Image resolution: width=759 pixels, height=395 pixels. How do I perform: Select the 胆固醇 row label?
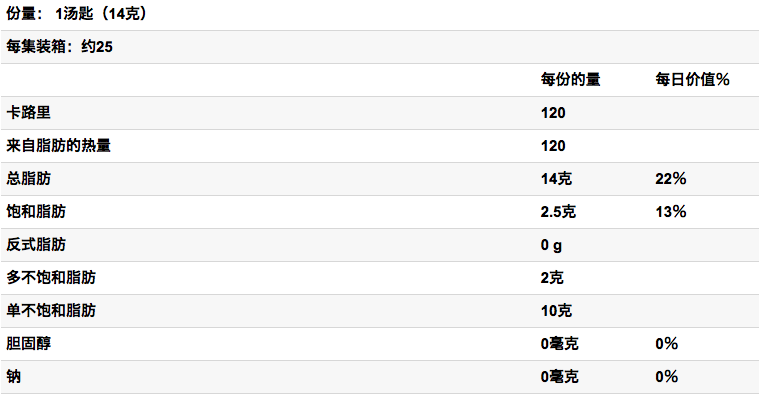[29, 343]
